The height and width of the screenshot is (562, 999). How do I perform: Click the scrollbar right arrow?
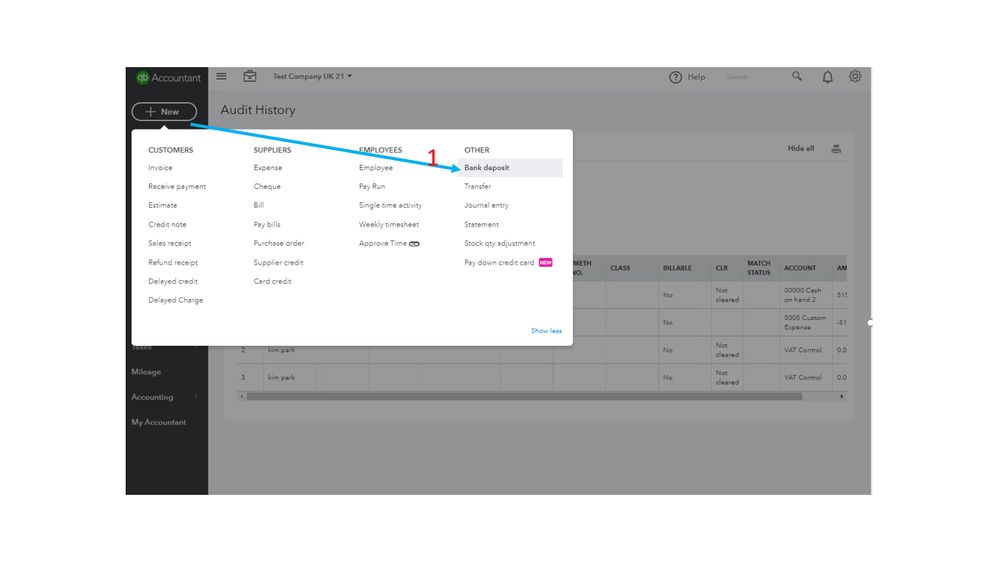(x=842, y=396)
